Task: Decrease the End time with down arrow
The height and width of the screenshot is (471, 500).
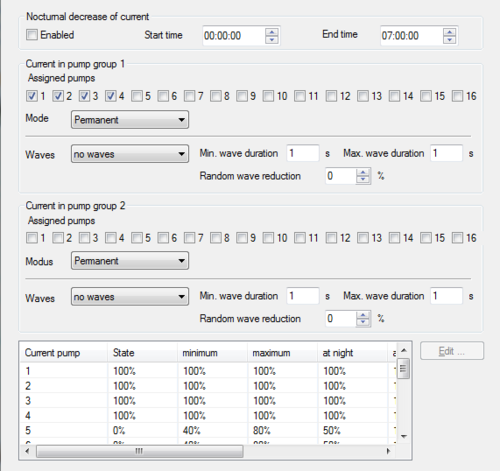Action: 450,39
